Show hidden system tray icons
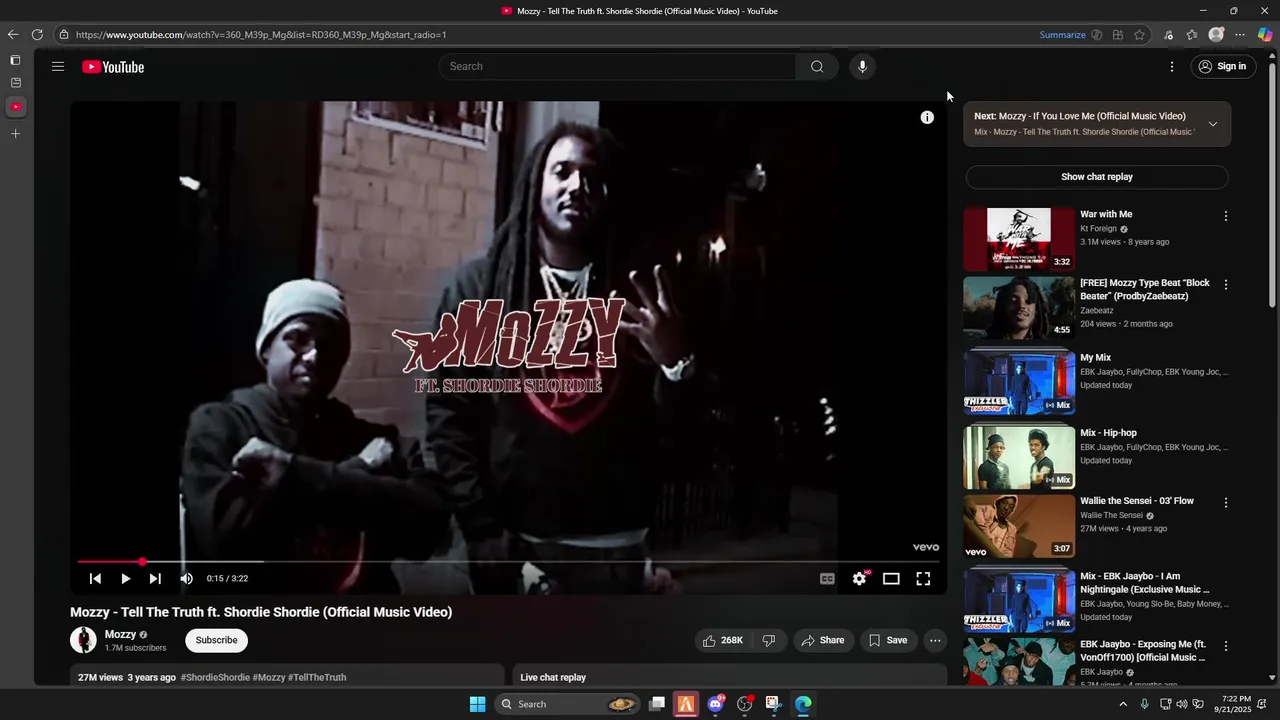Screen dimensions: 1280x720 click(1123, 704)
